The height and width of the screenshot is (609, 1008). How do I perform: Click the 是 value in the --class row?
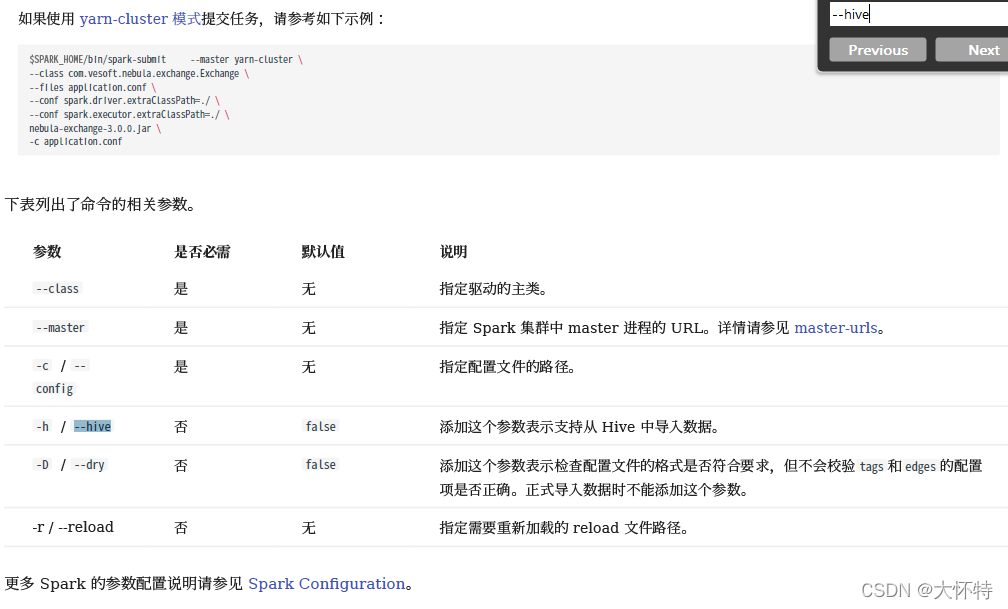[181, 289]
